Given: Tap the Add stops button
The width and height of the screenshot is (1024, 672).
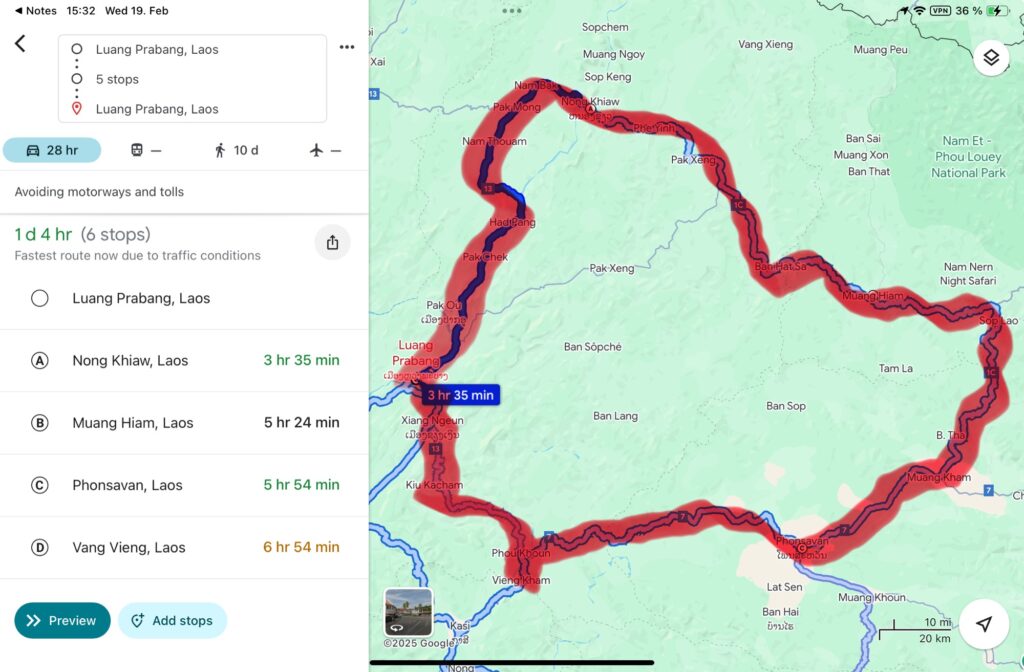Looking at the screenshot, I should pos(172,620).
